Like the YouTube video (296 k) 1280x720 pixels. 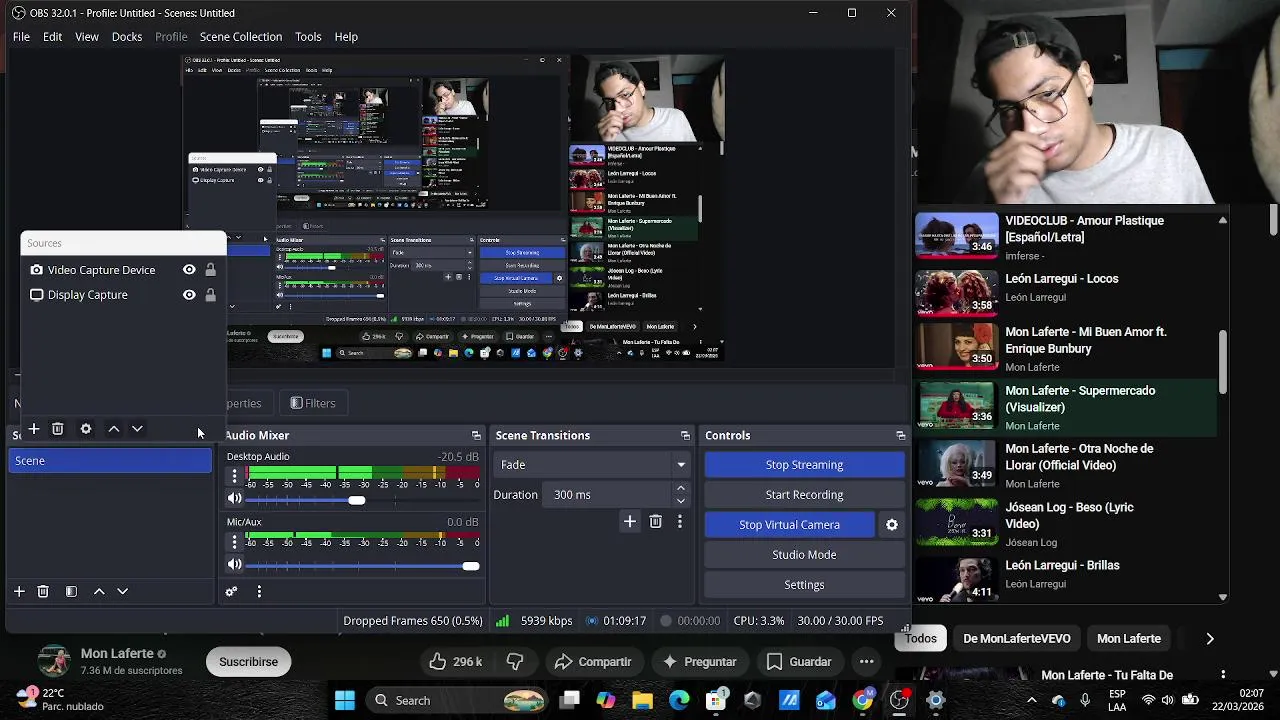click(x=456, y=661)
